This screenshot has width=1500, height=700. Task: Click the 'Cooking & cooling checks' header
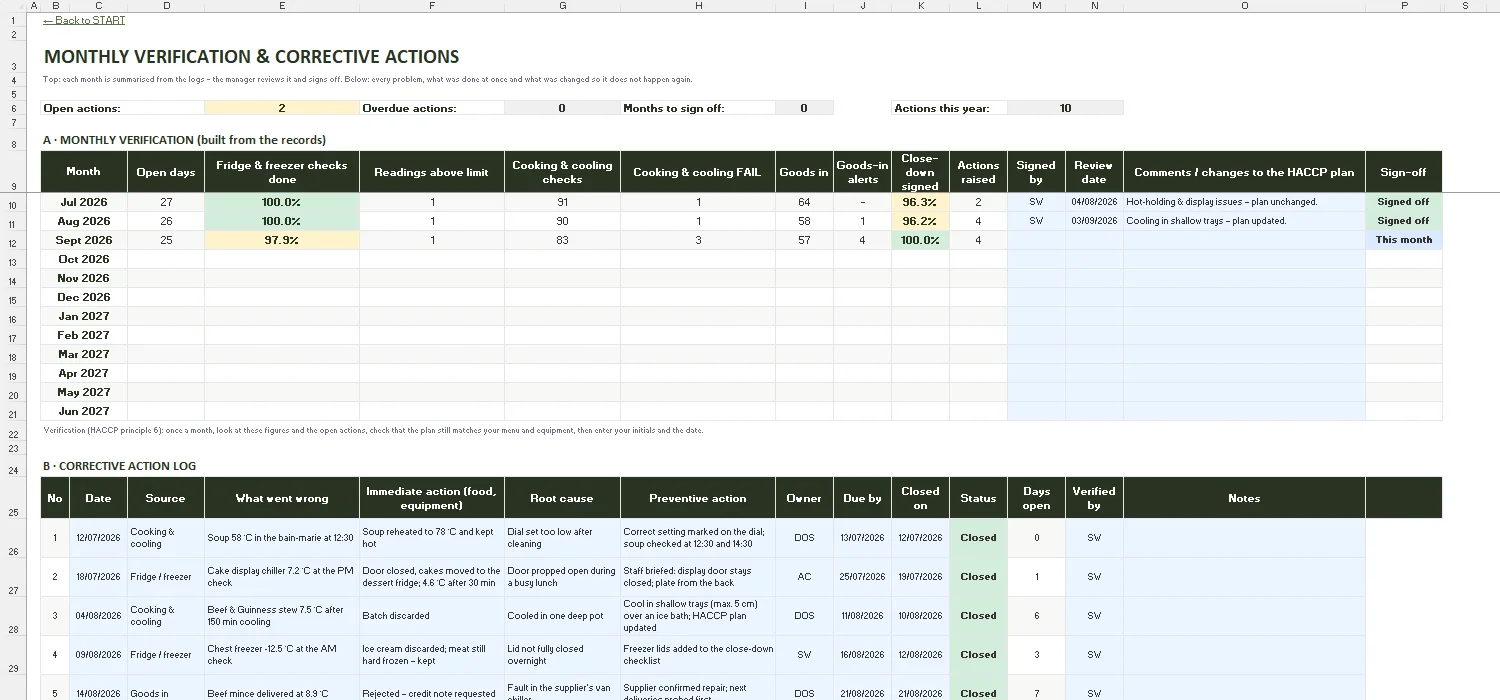tap(562, 172)
